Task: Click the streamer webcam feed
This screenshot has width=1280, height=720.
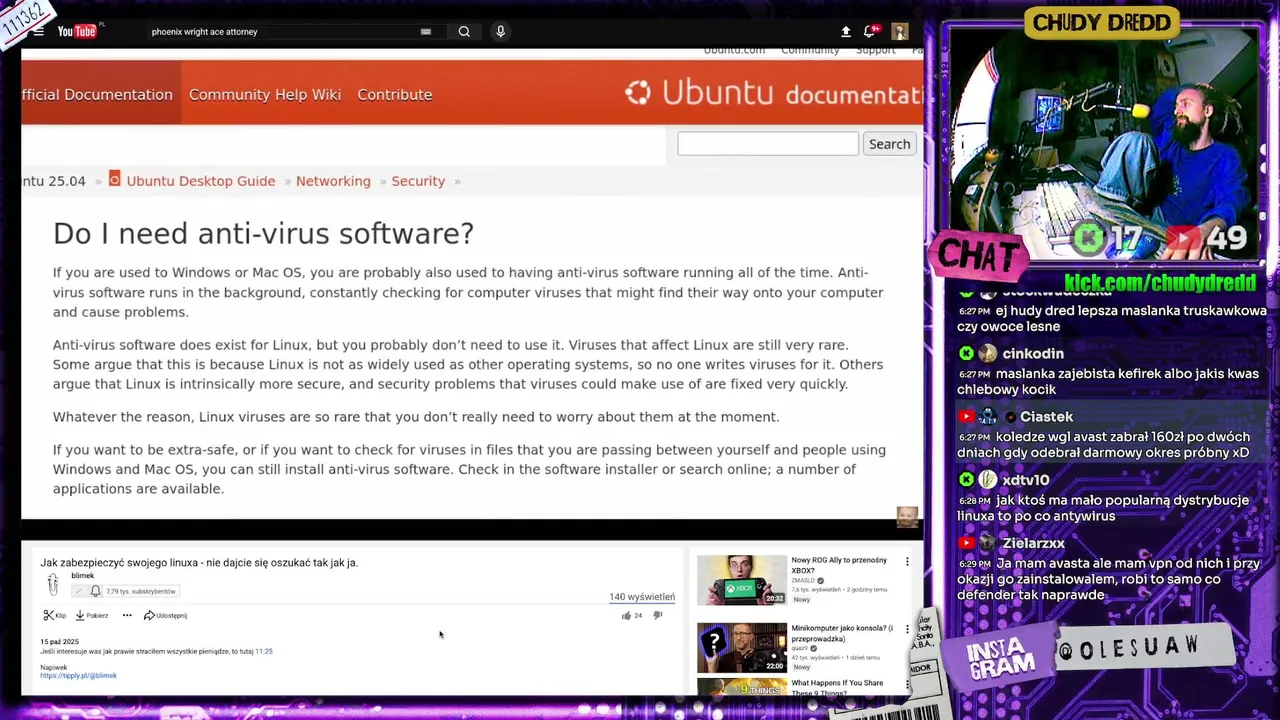Action: tap(1102, 145)
